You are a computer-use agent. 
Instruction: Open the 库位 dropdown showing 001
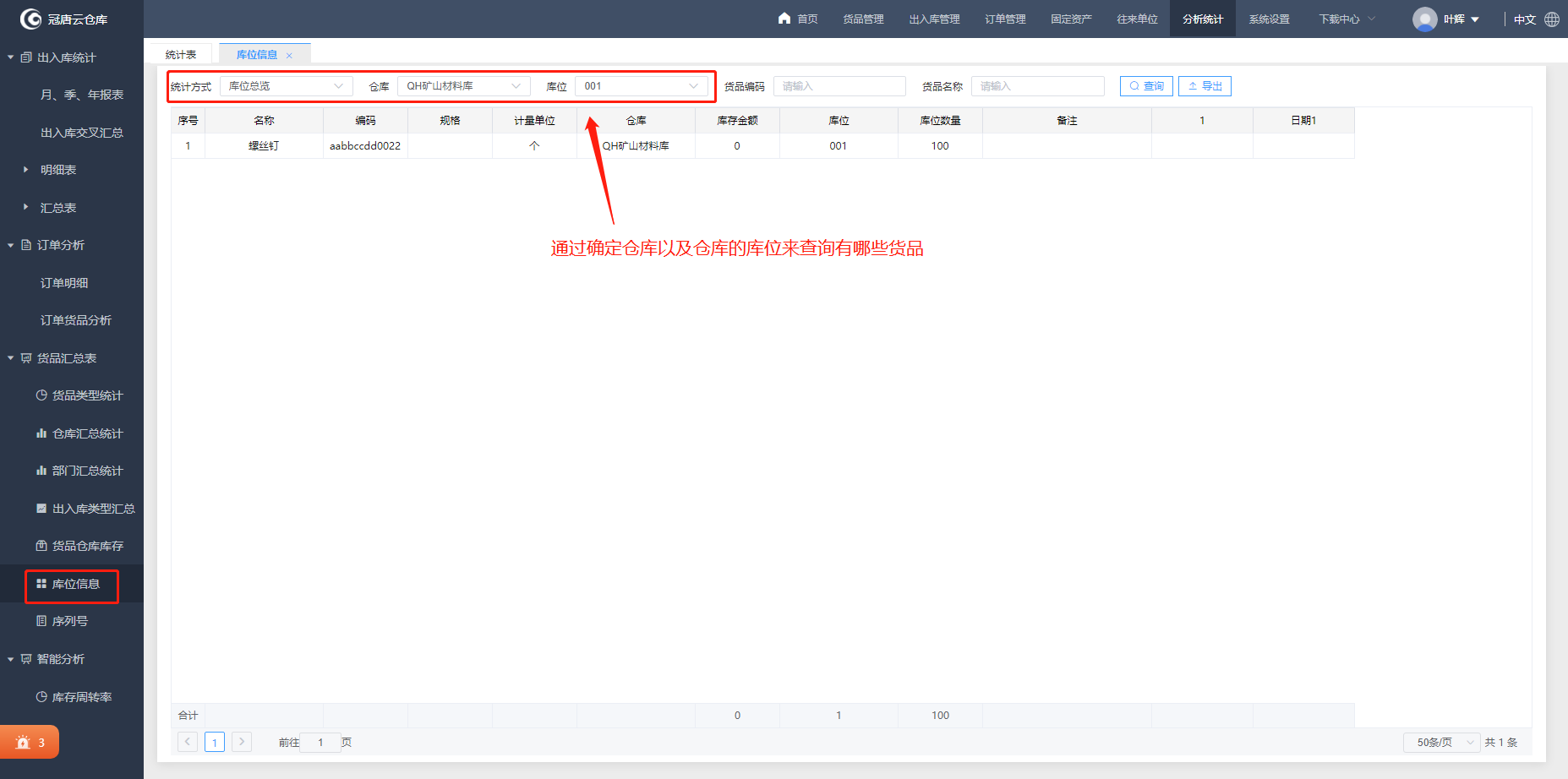tap(642, 86)
